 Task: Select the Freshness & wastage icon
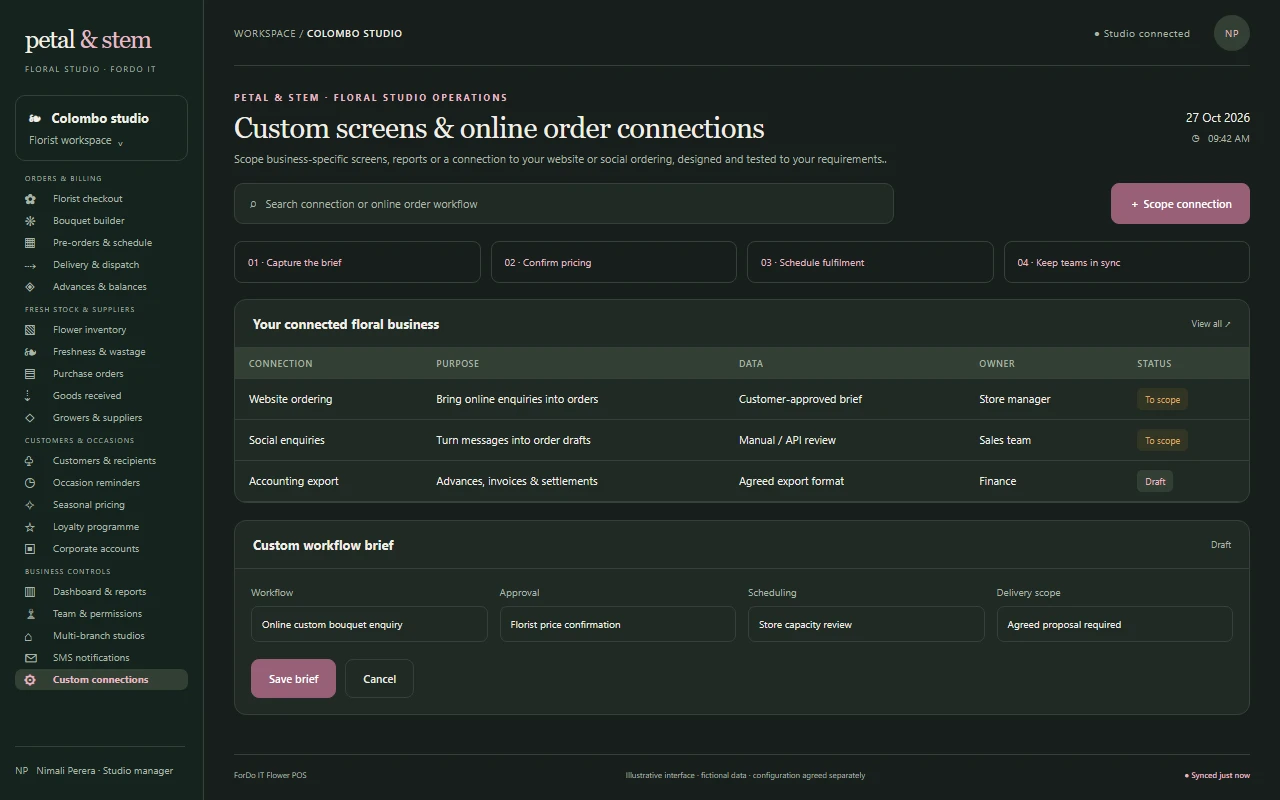pyautogui.click(x=30, y=352)
